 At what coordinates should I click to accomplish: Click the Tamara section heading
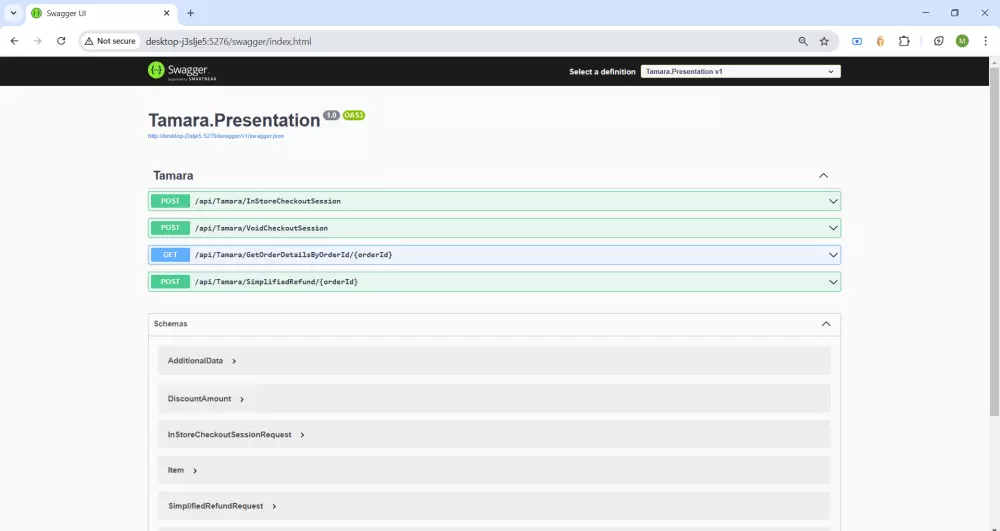(x=173, y=175)
